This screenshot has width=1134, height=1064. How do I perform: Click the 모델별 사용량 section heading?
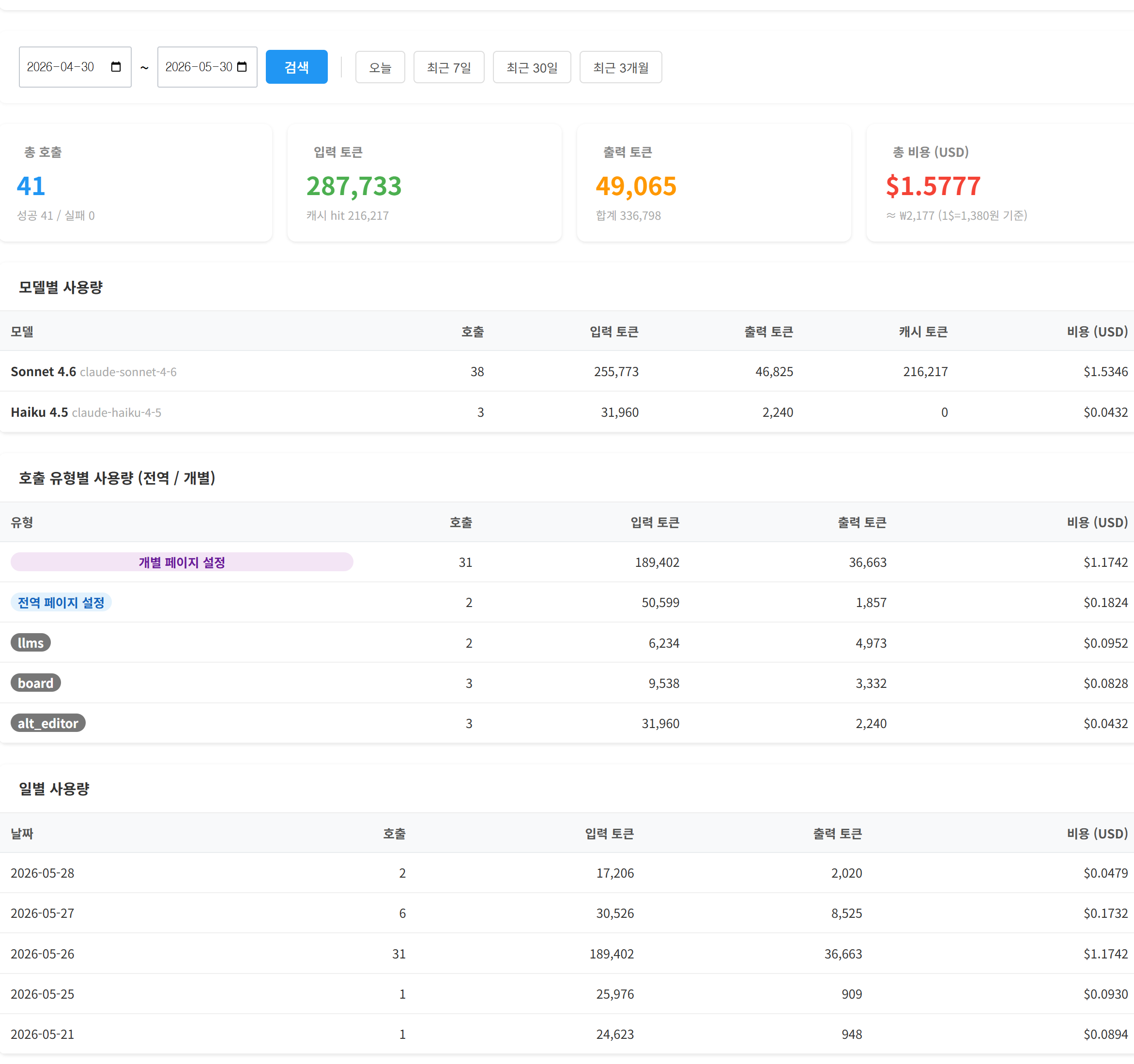coord(61,288)
